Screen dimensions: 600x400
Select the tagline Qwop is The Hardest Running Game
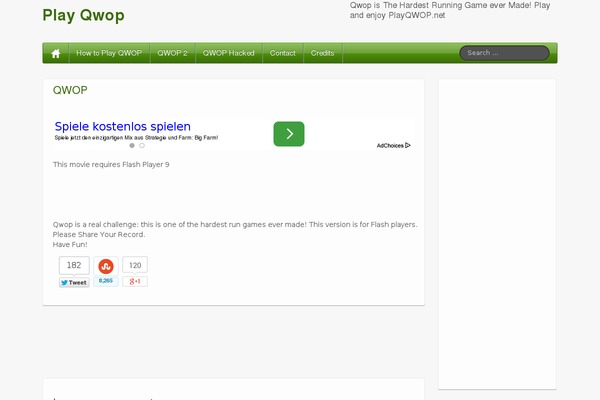[450, 10]
